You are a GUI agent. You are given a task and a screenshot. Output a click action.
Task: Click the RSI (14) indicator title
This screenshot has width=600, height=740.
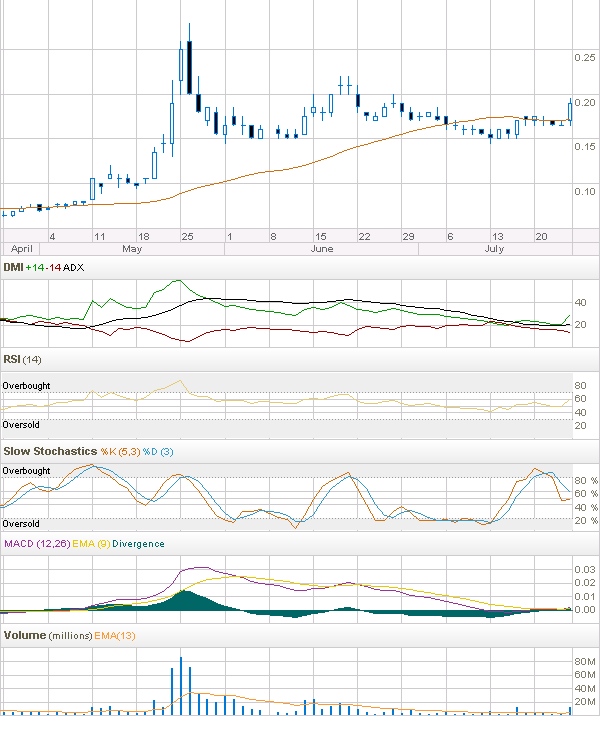pos(22,360)
